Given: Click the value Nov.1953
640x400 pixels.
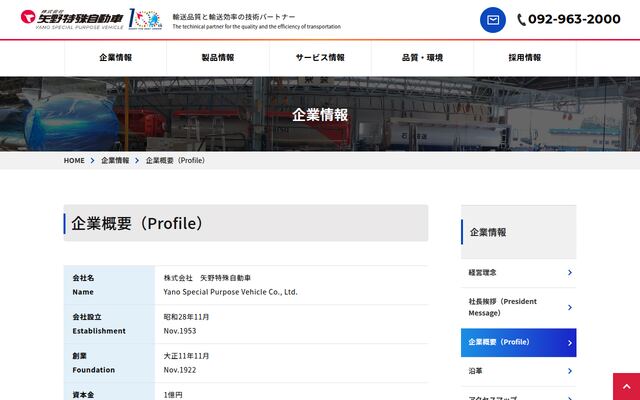Looking at the screenshot, I should tap(180, 331).
